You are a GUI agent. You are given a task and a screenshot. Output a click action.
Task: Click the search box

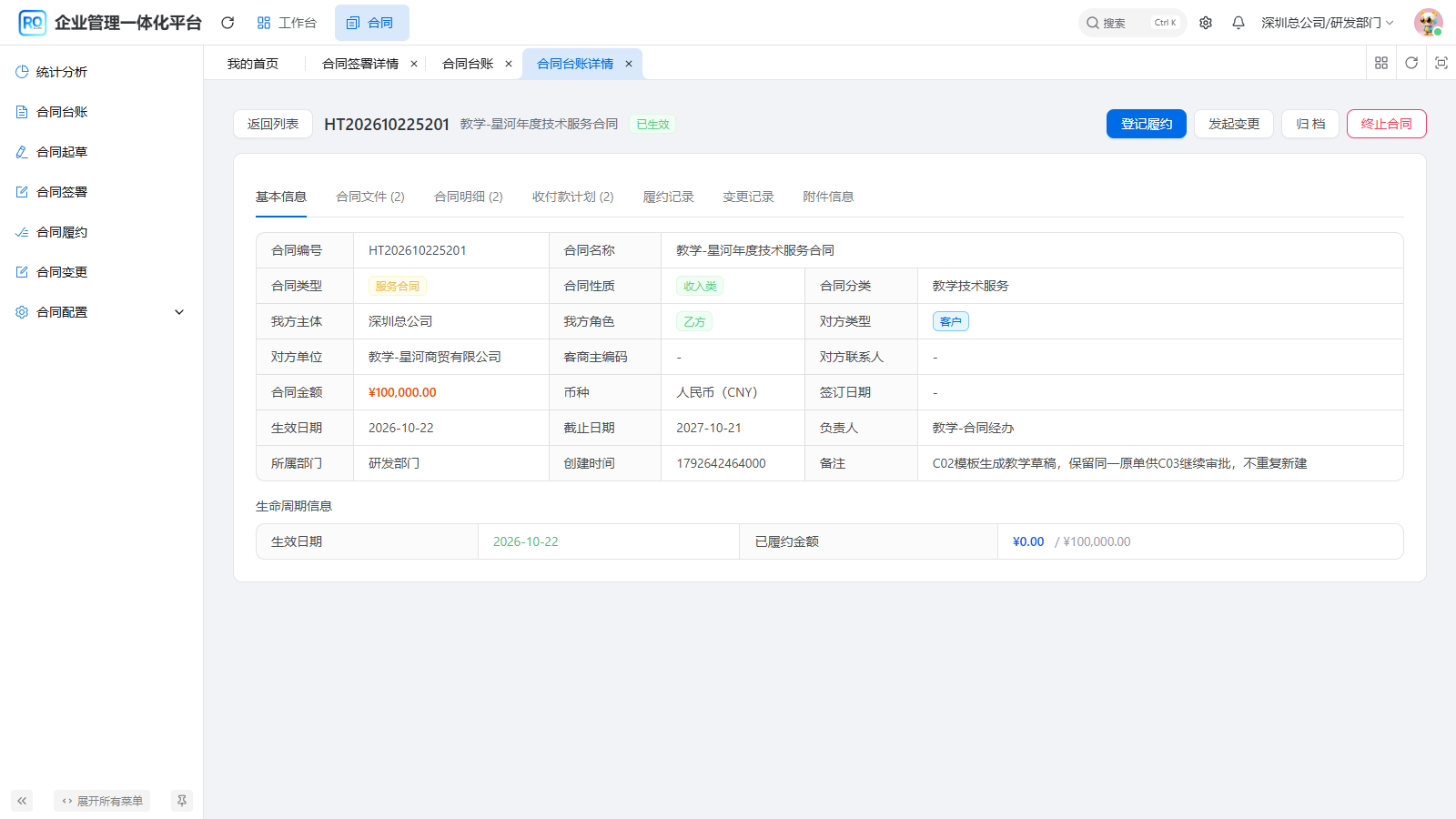[x=1132, y=23]
